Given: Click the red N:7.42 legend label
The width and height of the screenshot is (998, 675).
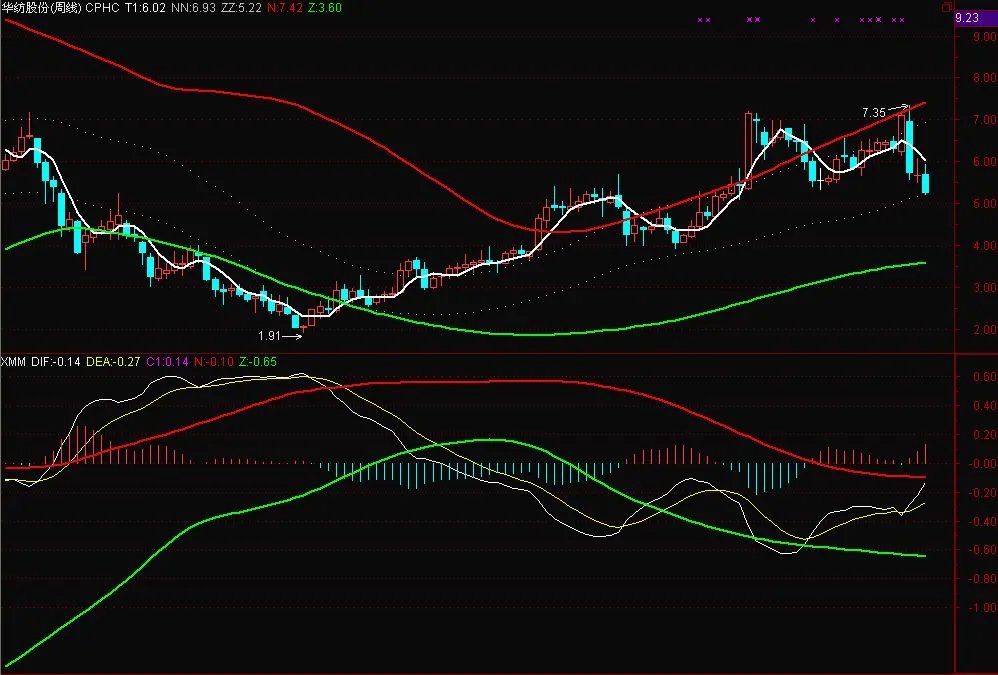Looking at the screenshot, I should click(x=287, y=7).
